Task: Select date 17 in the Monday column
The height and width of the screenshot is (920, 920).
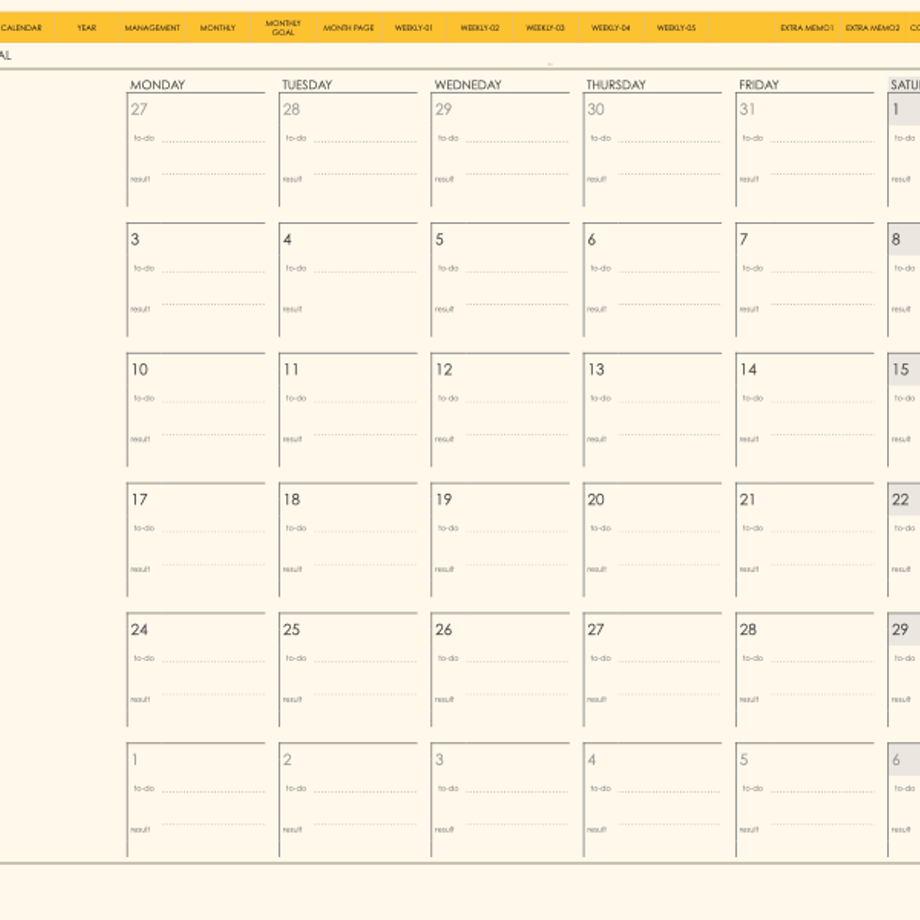Action: [x=140, y=500]
